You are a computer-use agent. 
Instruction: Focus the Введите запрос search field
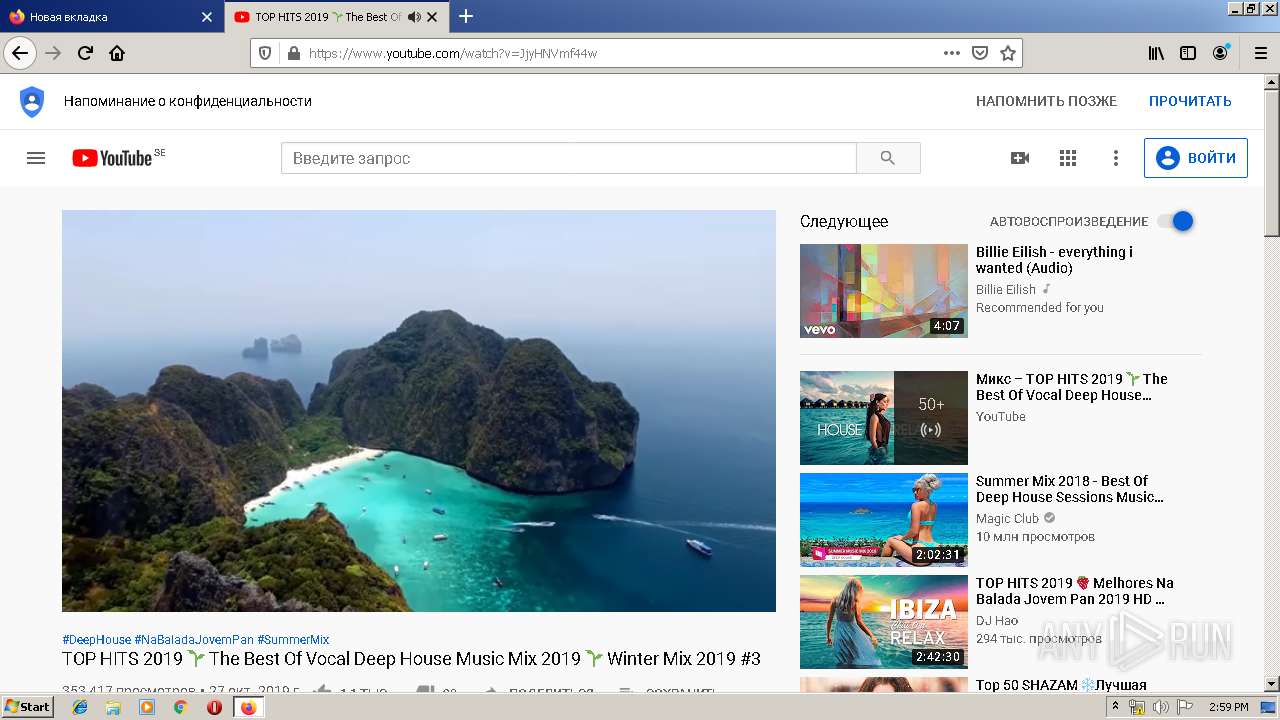coord(569,158)
